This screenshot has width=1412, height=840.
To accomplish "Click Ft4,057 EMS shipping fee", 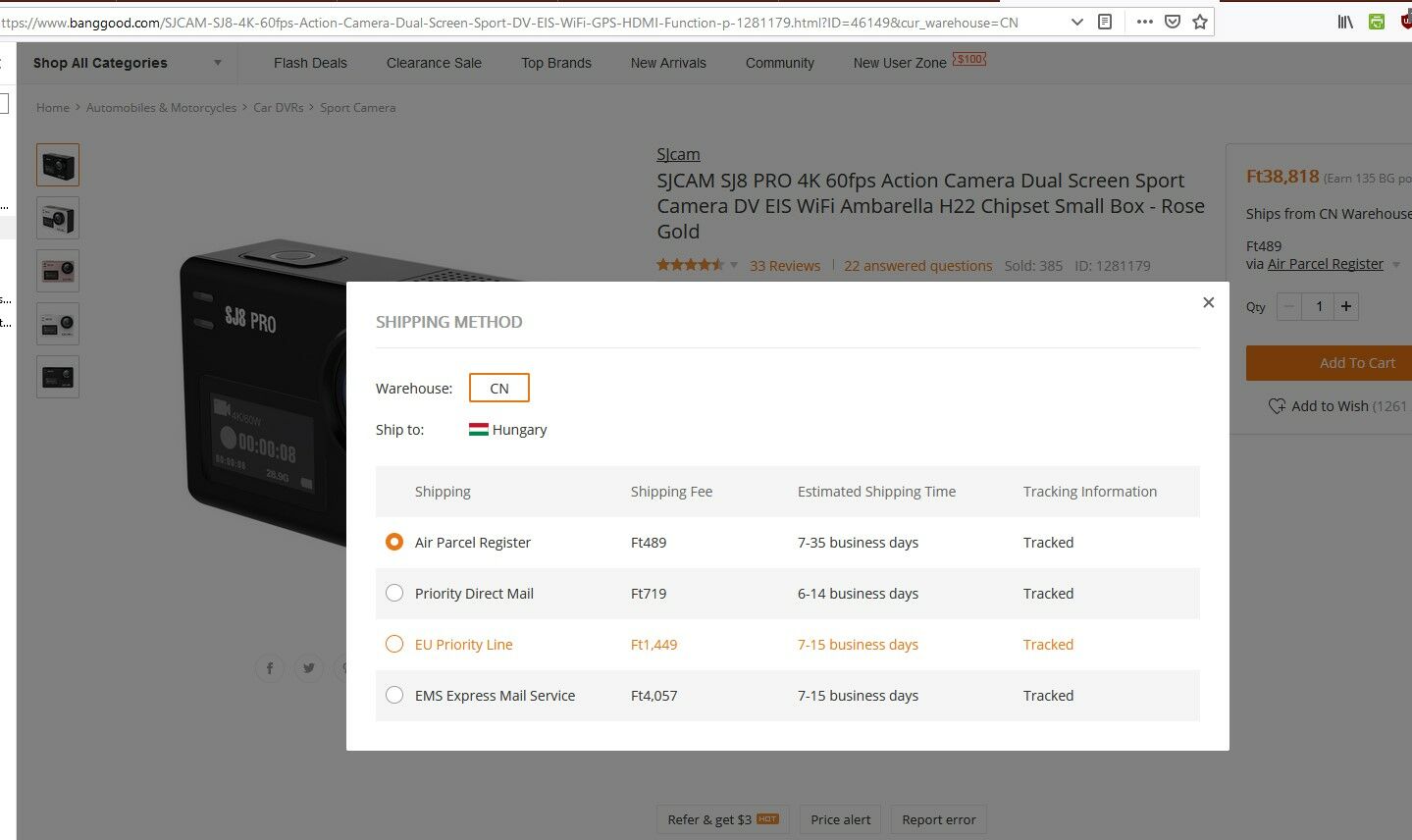I will 654,696.
